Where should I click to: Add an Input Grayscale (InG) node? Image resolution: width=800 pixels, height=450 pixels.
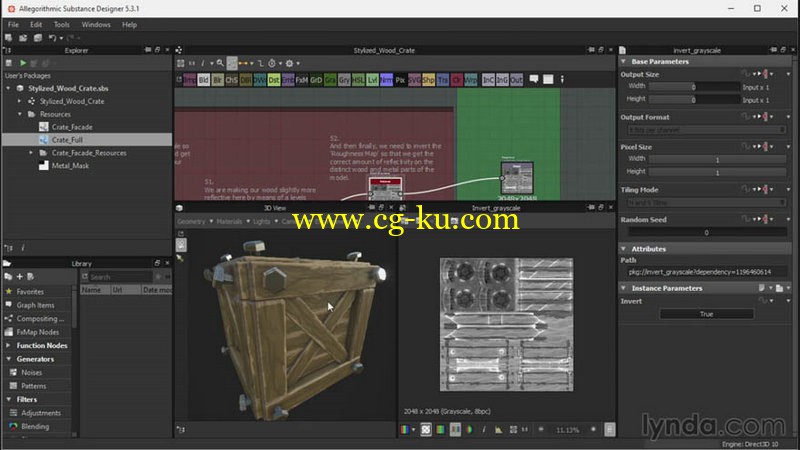(x=503, y=80)
